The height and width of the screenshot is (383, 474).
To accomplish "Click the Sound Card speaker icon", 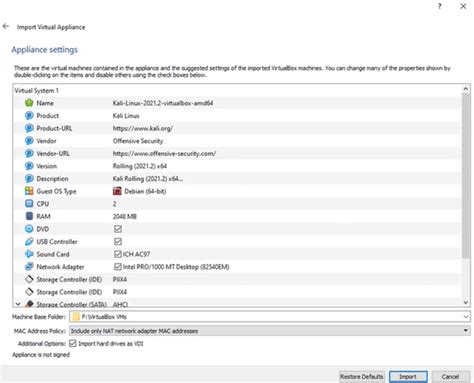I will point(29,254).
